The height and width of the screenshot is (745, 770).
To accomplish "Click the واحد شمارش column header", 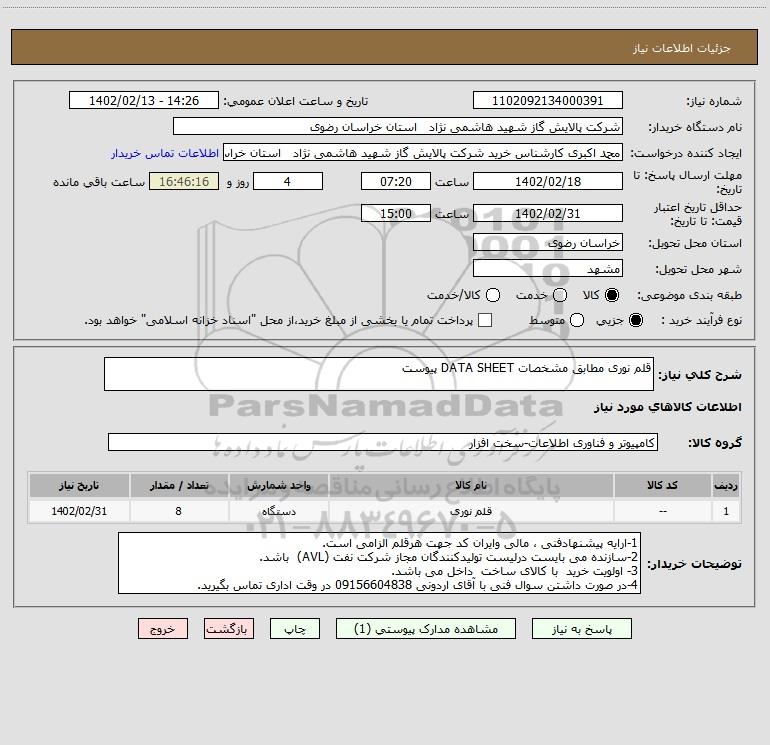I will (278, 485).
